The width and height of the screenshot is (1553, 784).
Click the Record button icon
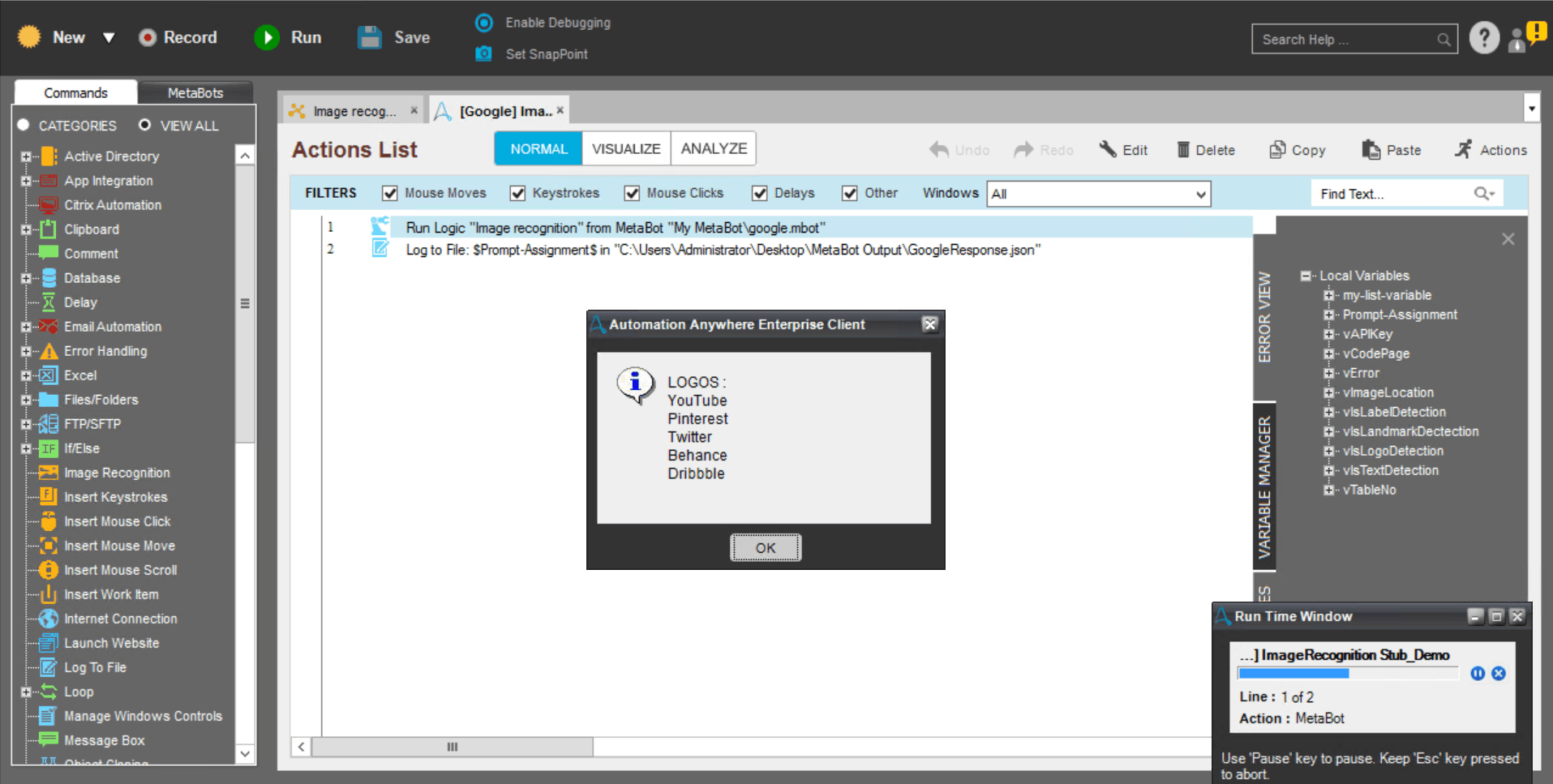148,37
